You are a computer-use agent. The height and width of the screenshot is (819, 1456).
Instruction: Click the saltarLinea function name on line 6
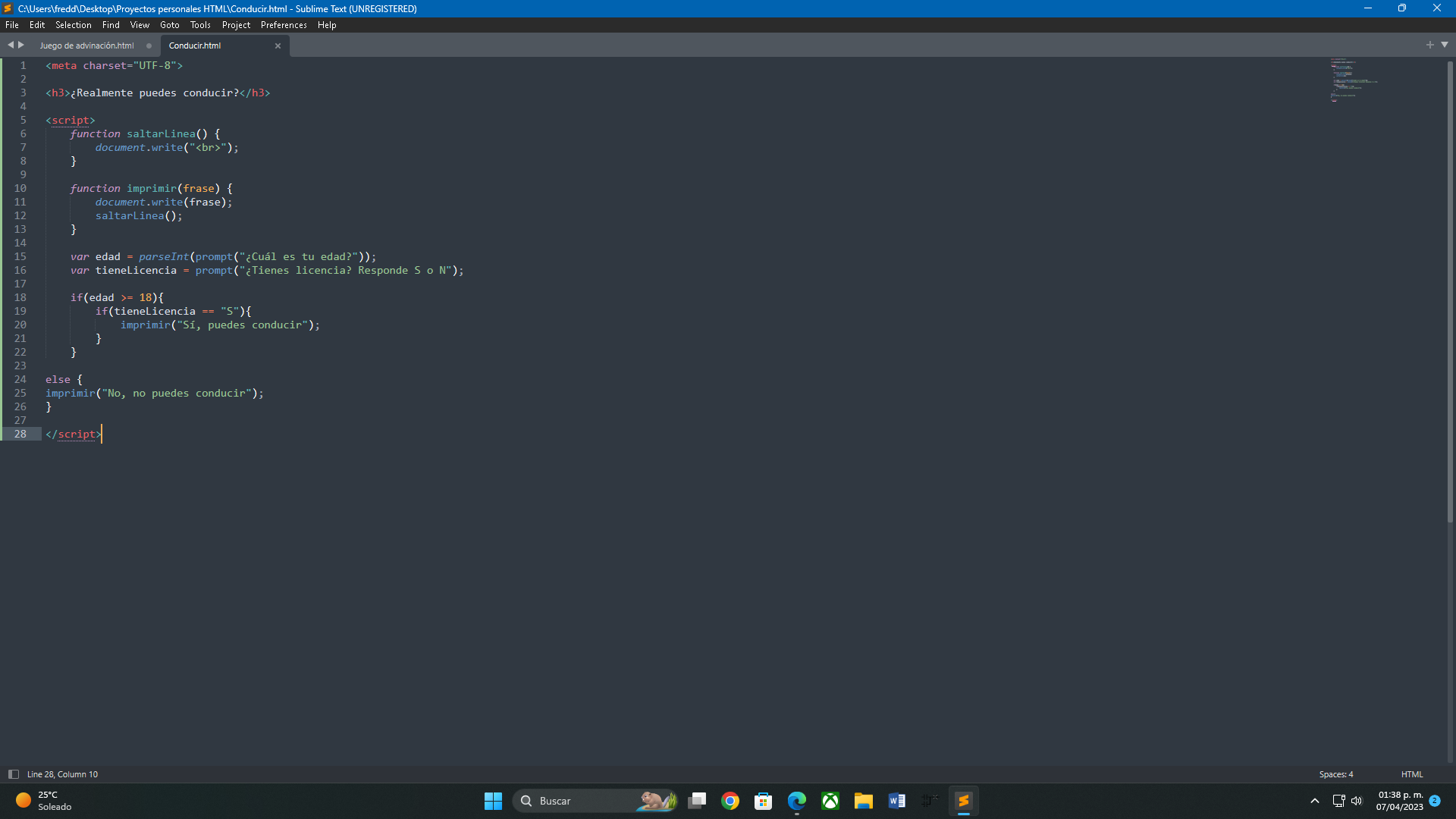tap(161, 133)
